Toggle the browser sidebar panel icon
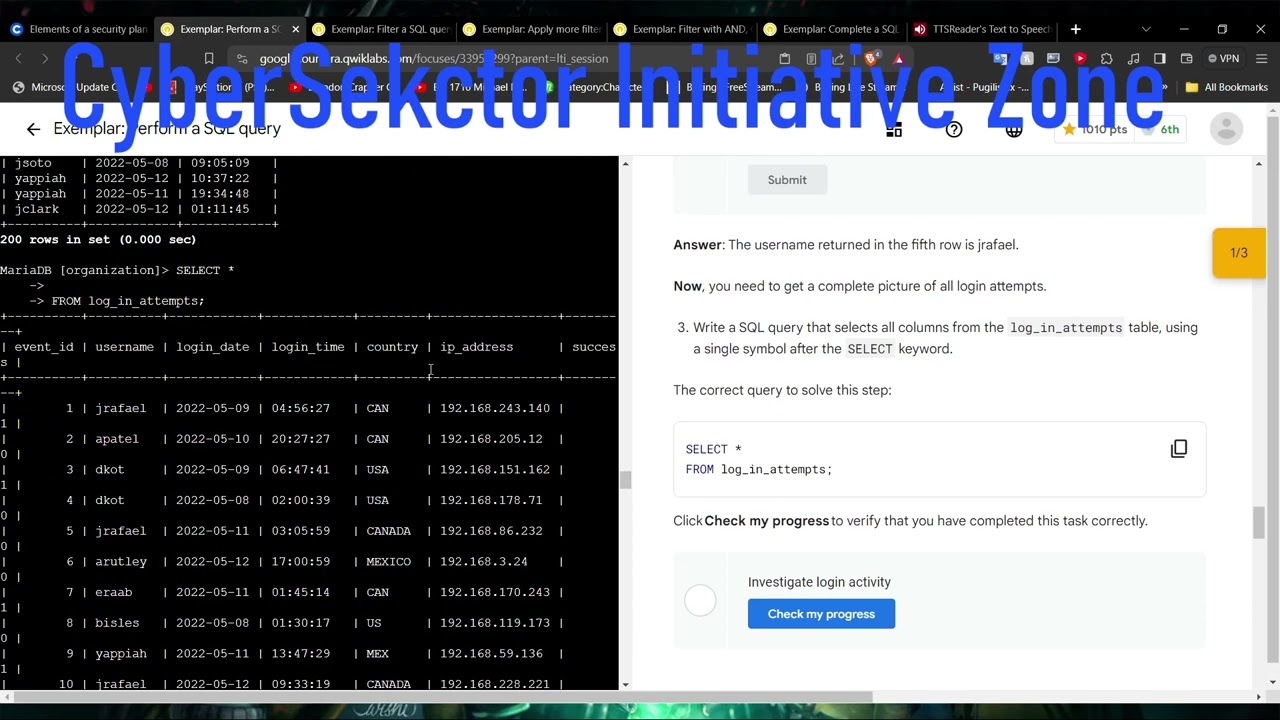Image resolution: width=1280 pixels, height=720 pixels. (x=1160, y=58)
